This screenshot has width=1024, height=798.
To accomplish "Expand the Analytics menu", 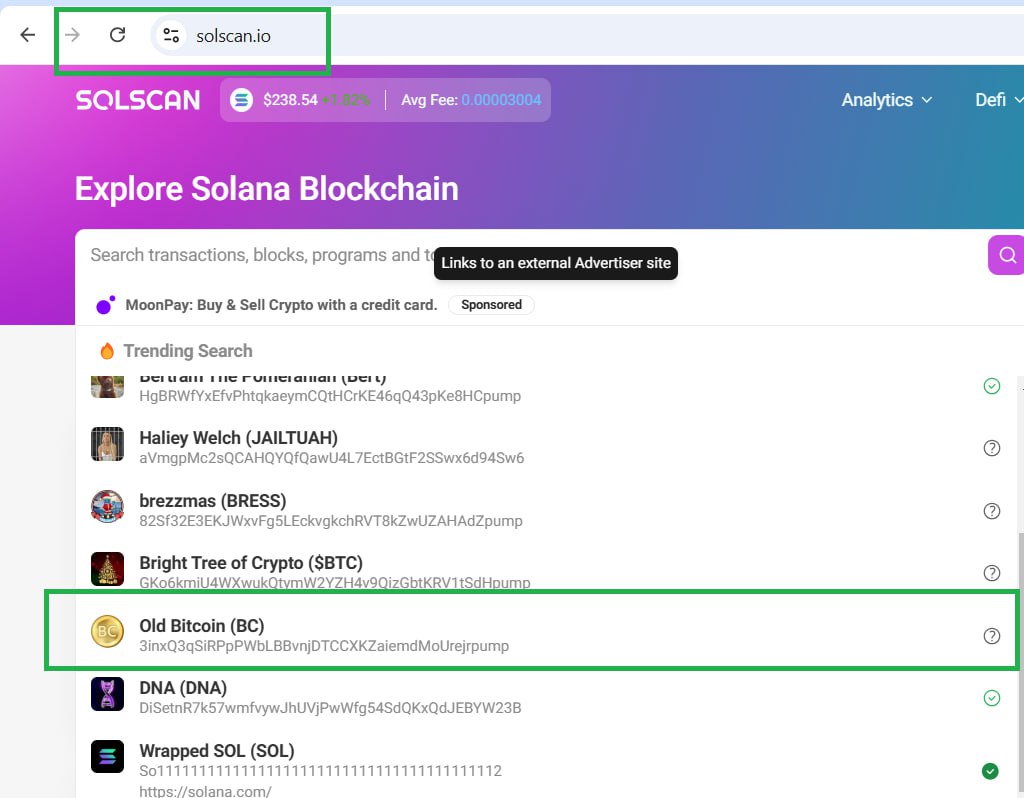I will click(x=886, y=100).
